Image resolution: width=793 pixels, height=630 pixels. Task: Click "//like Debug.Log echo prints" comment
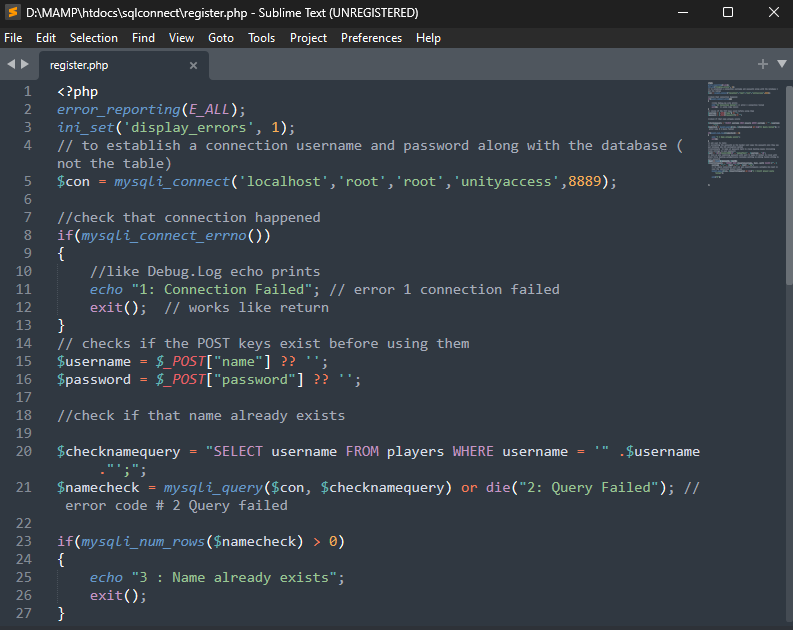(x=205, y=272)
